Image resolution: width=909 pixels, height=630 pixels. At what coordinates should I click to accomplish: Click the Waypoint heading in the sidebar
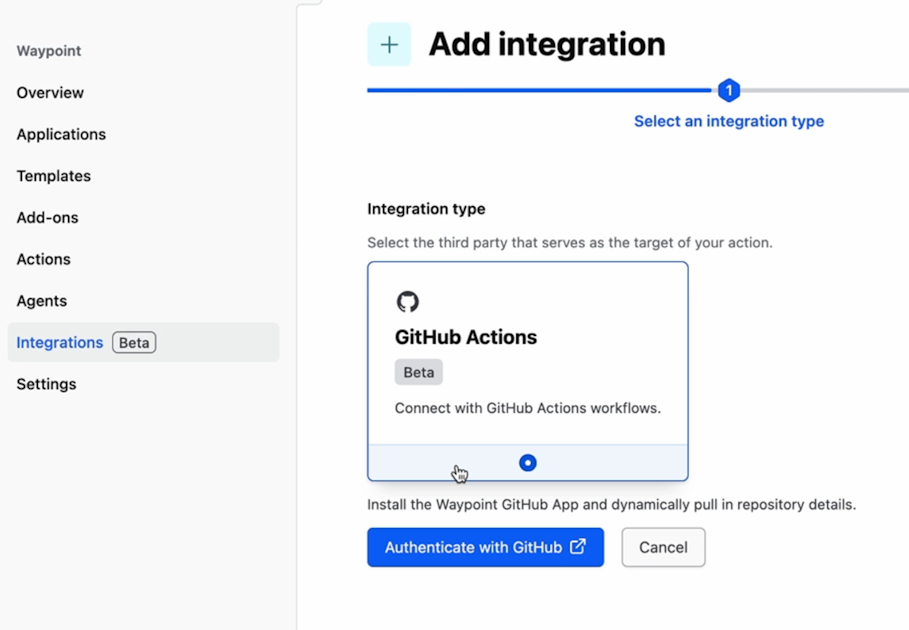point(49,51)
